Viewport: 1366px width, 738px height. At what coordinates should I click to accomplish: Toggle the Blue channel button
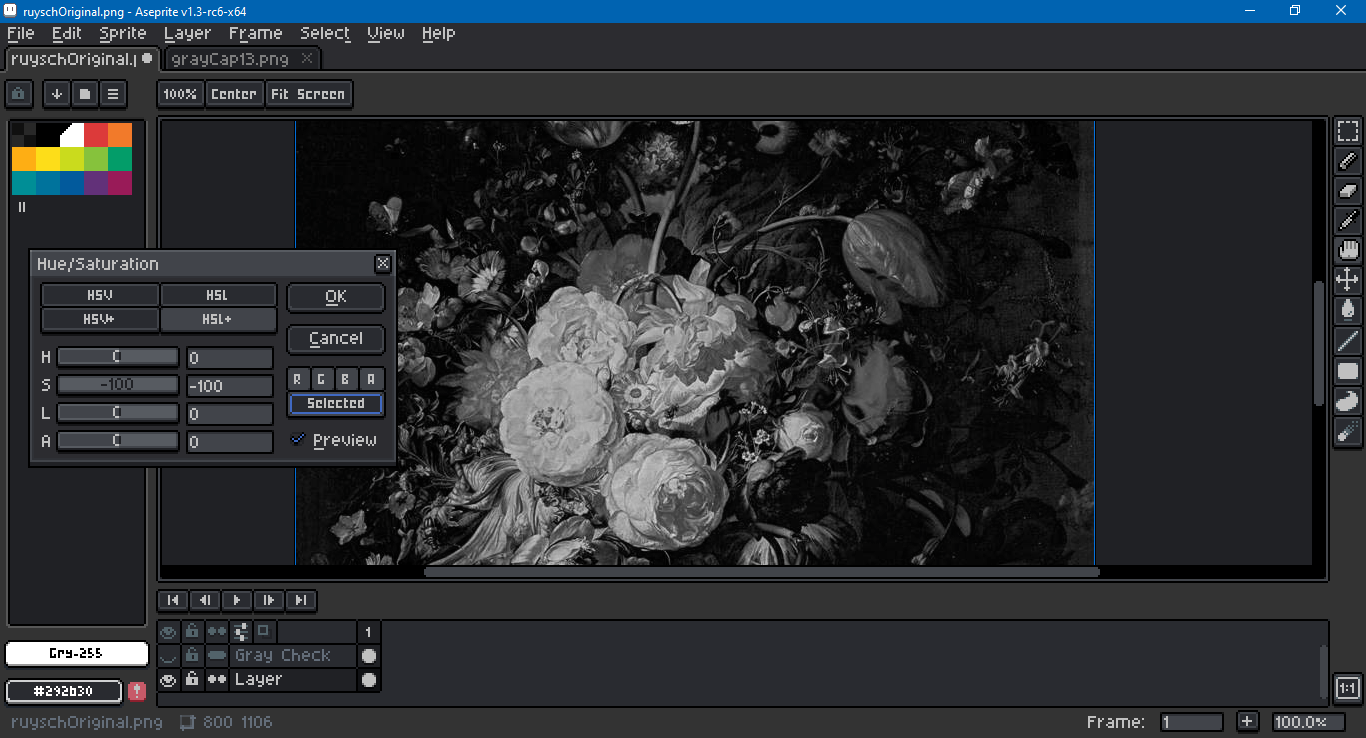(347, 378)
